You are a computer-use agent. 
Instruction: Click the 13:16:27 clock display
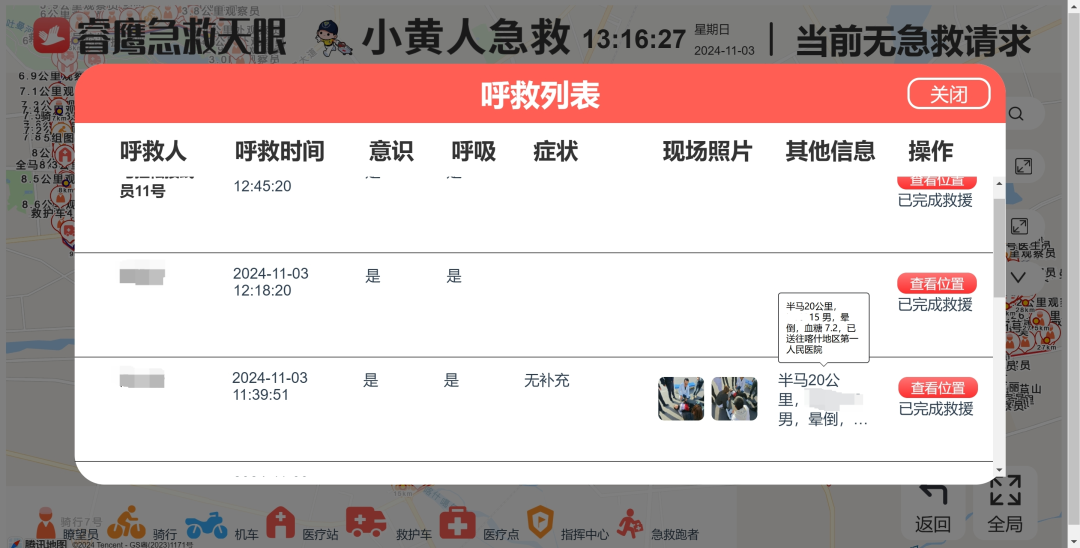point(634,39)
